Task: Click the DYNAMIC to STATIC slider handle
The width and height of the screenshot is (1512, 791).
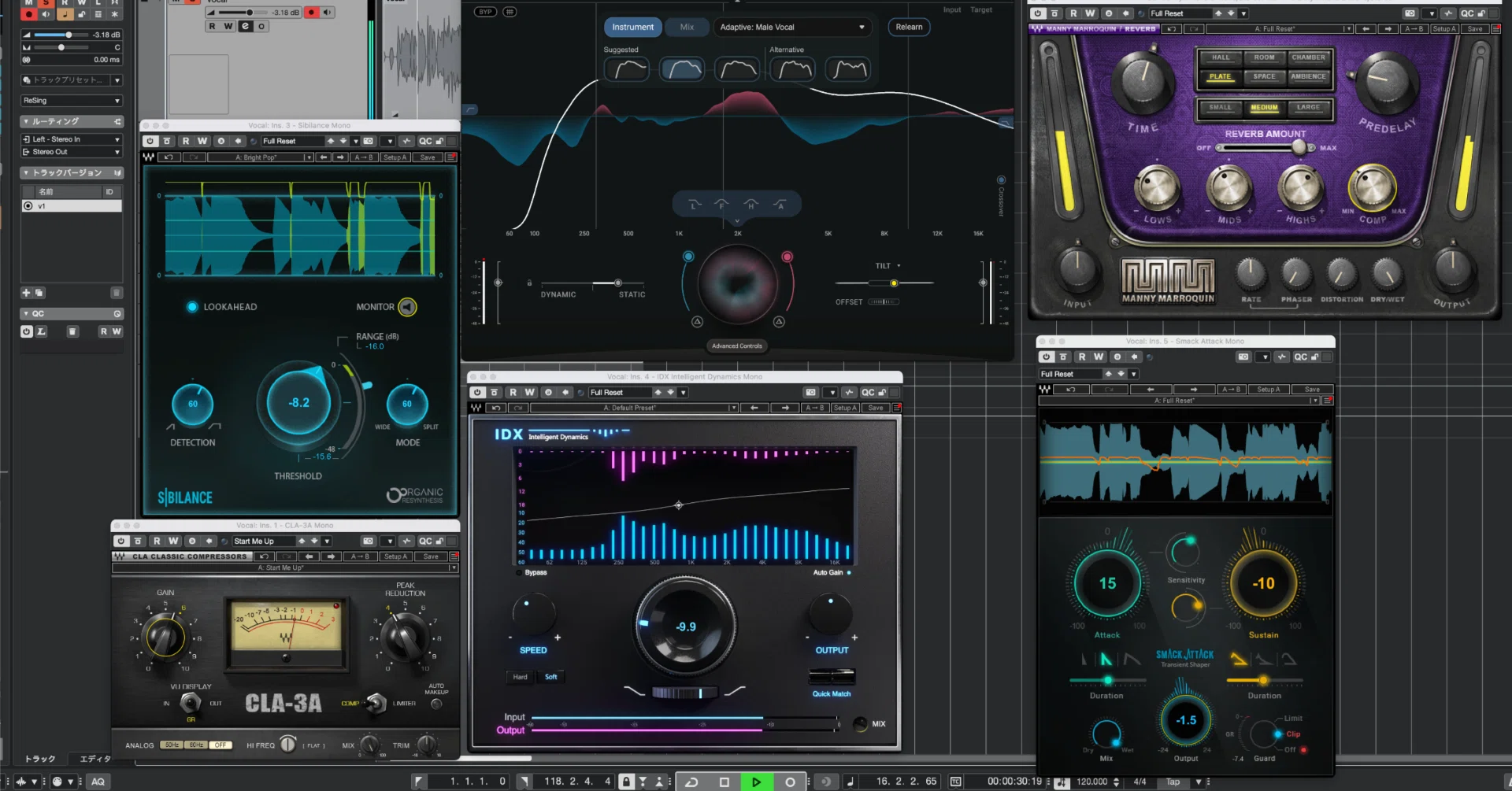Action: click(618, 283)
